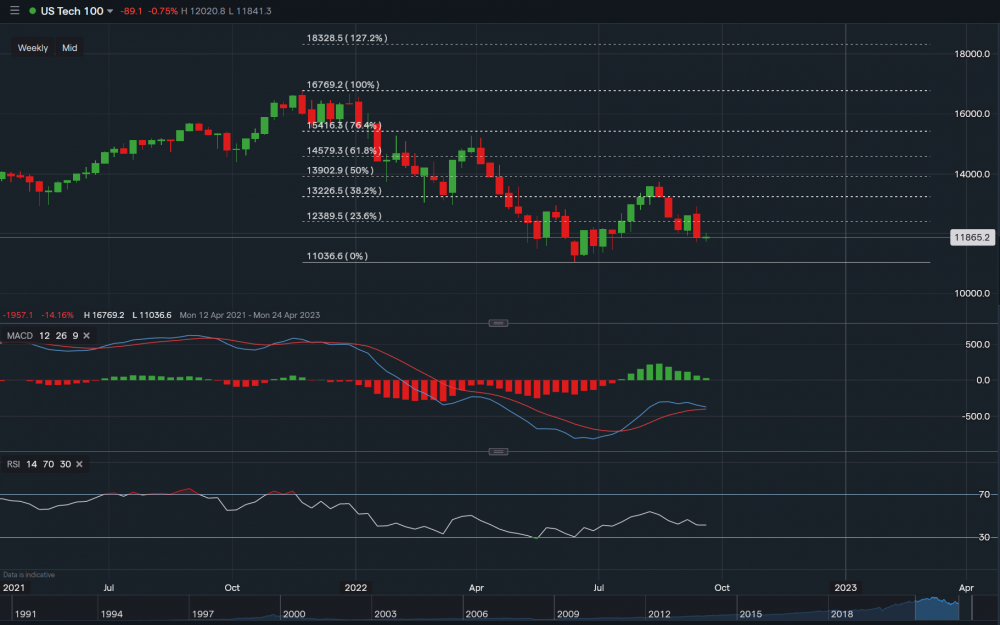
Task: Open RSI indicator settings label
Action: click(12, 464)
